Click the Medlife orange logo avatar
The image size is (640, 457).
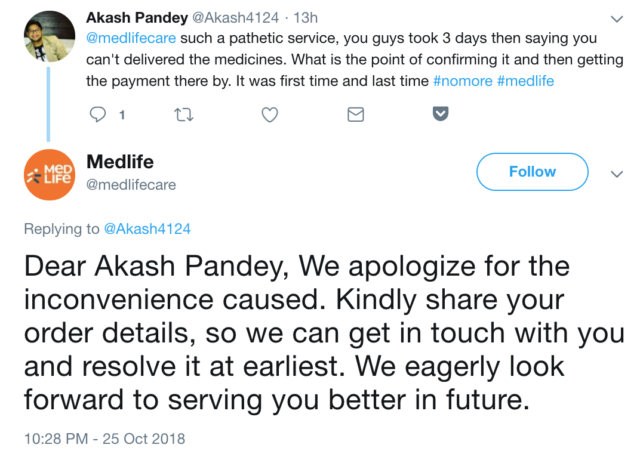pos(45,171)
